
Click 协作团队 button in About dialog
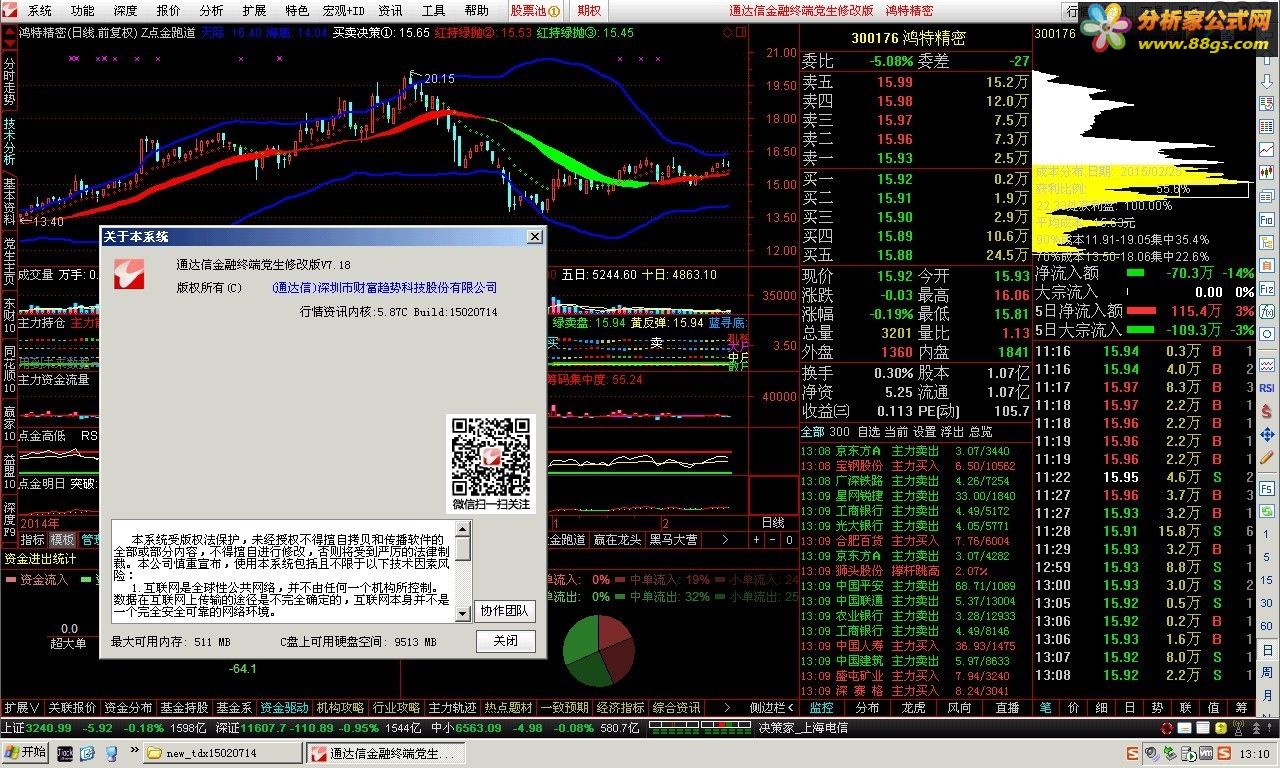pos(505,611)
